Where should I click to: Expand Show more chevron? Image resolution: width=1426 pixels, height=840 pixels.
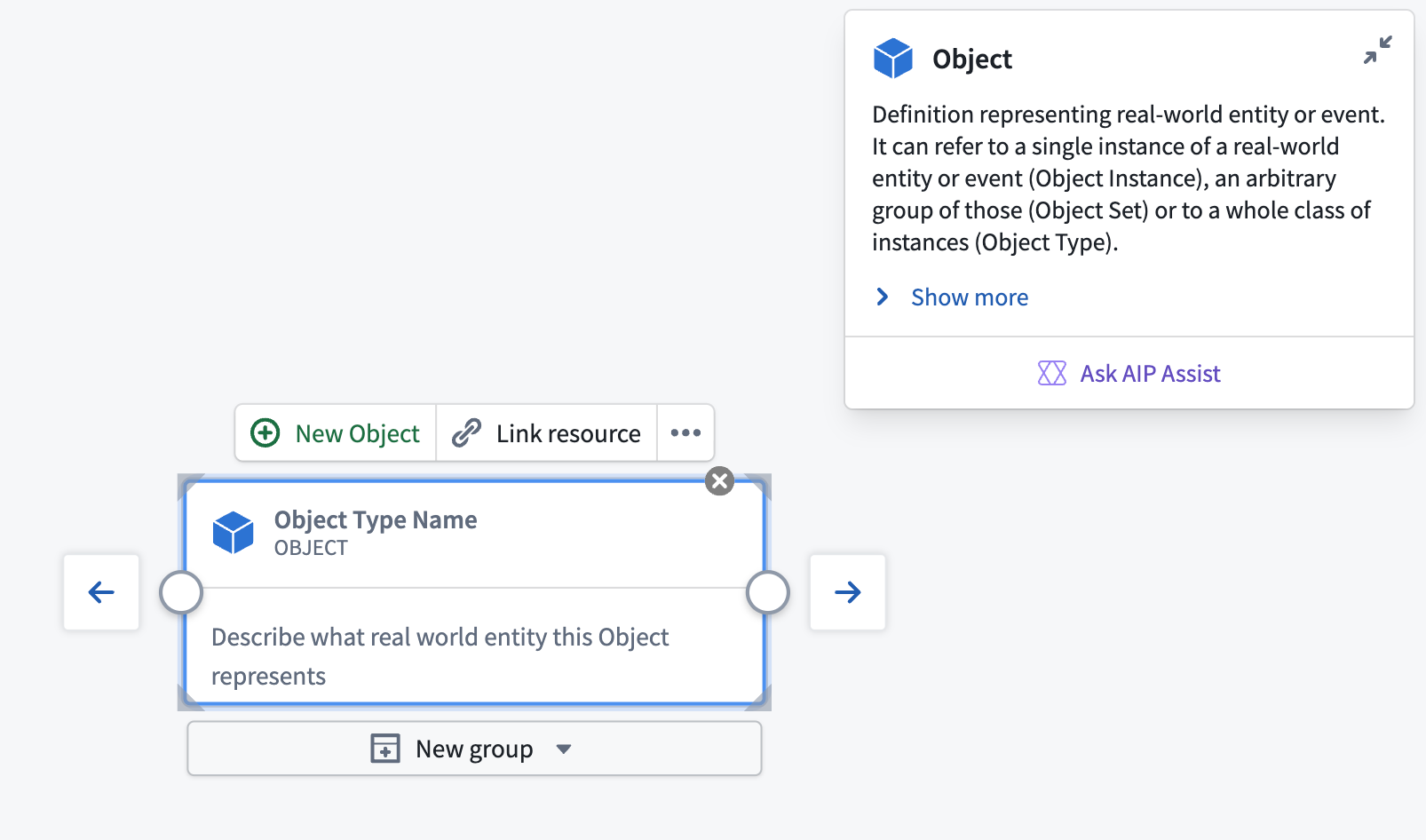pos(883,297)
